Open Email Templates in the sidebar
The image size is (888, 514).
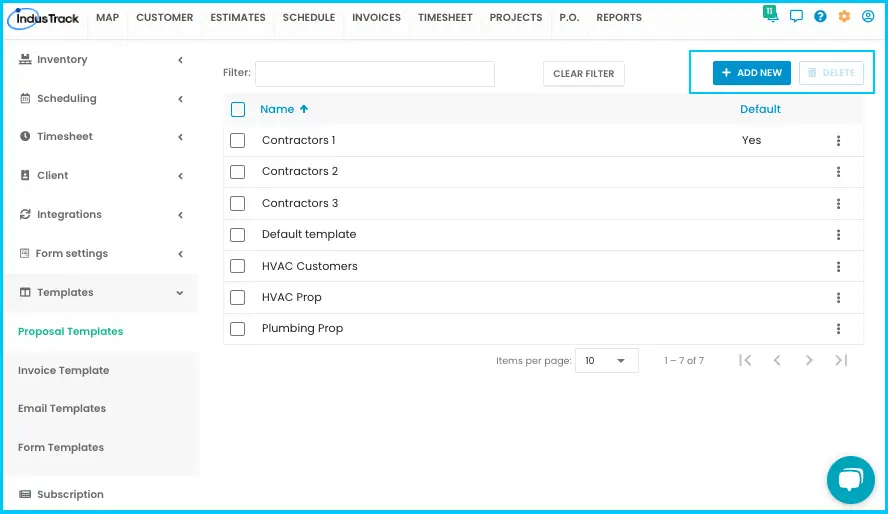pyautogui.click(x=62, y=409)
